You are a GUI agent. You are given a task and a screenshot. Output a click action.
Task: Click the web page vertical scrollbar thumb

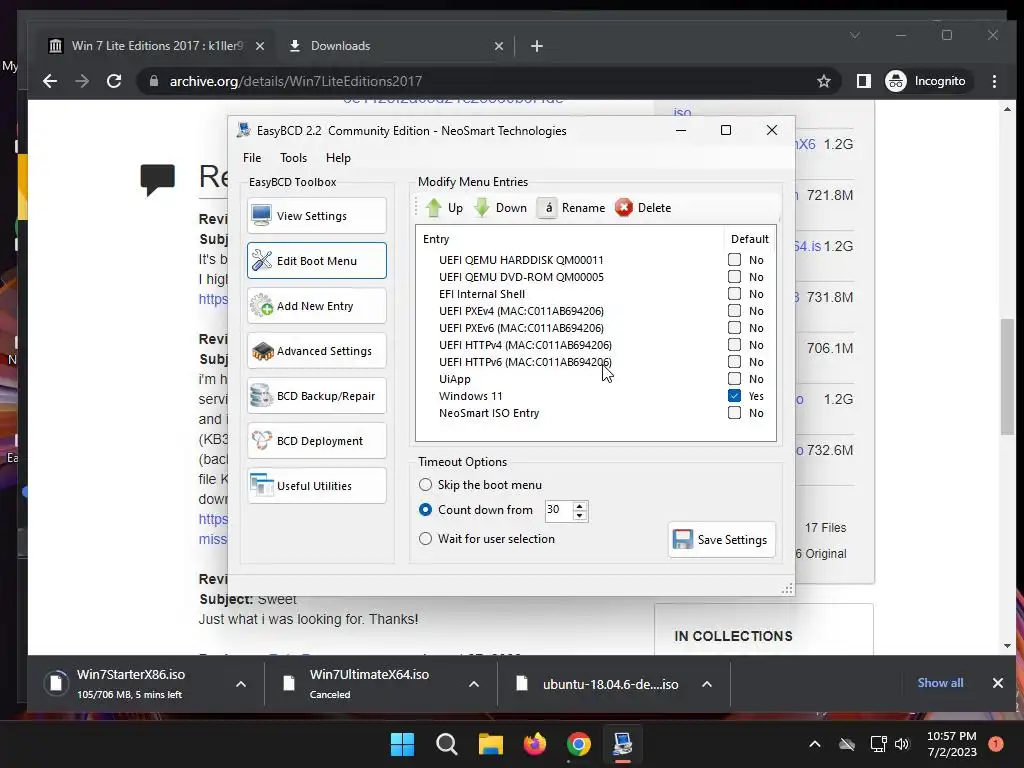[x=1007, y=377]
